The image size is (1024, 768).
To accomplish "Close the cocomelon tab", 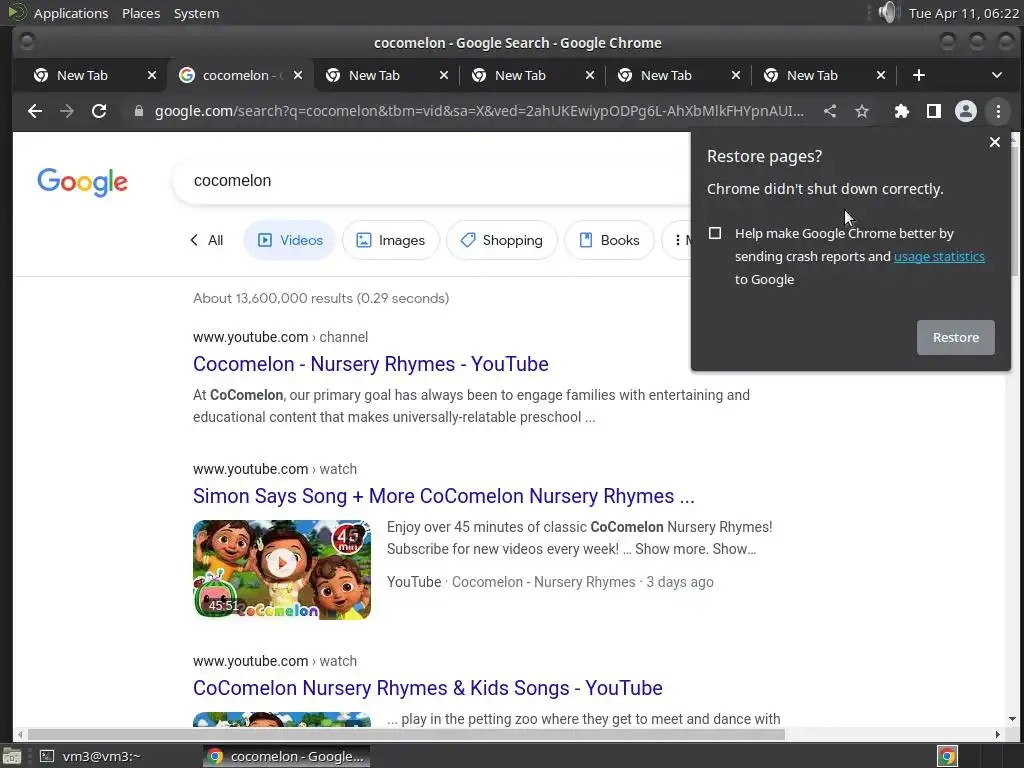I will [x=298, y=75].
